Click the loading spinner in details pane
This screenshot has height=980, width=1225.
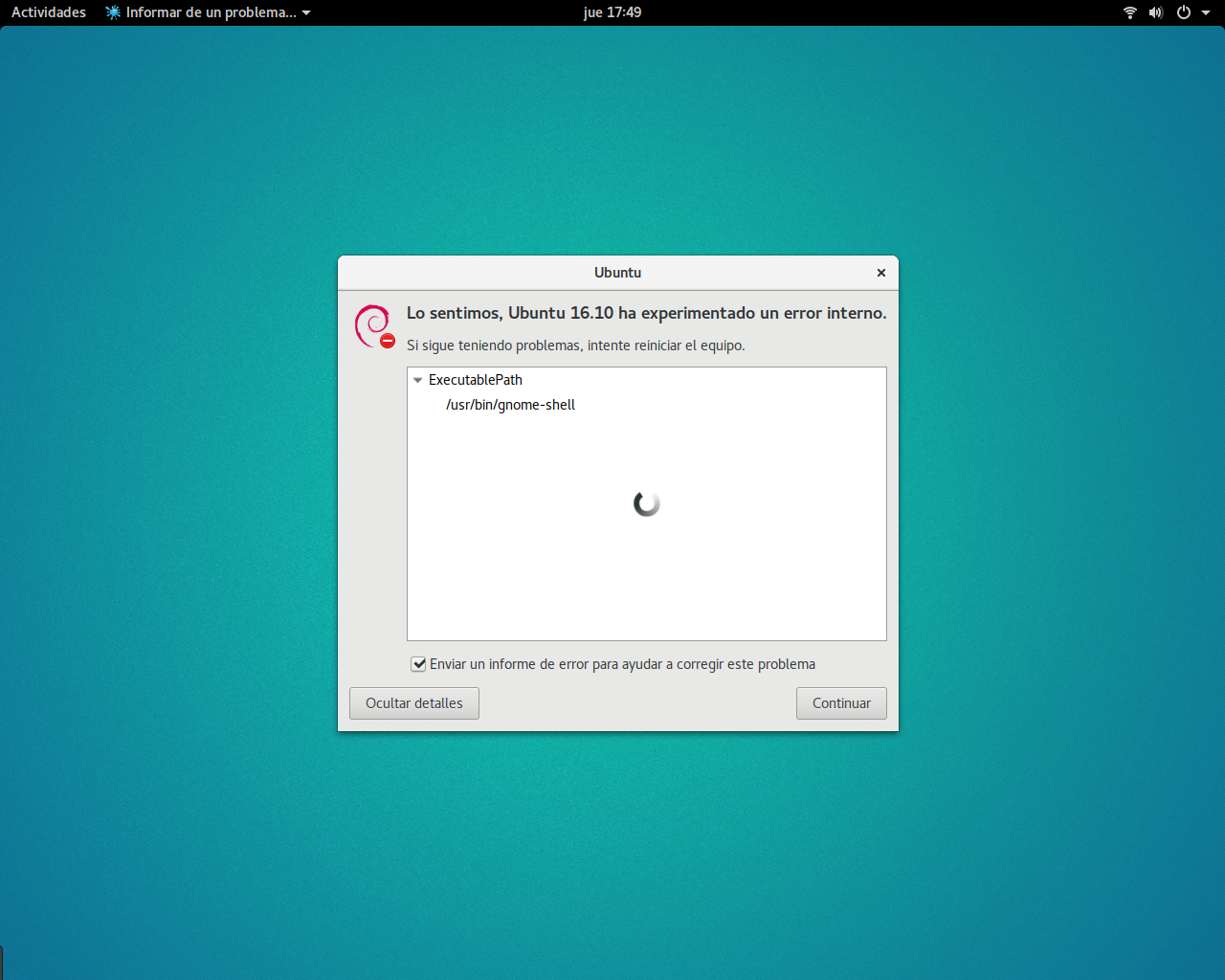coord(647,503)
